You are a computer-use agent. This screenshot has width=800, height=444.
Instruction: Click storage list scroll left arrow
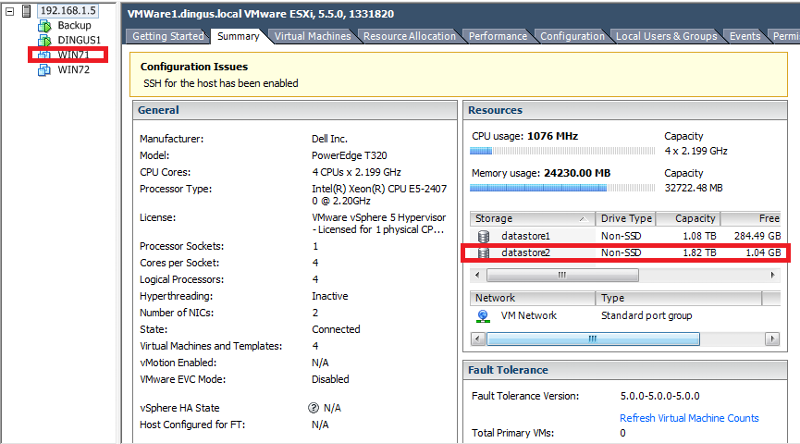click(x=478, y=275)
